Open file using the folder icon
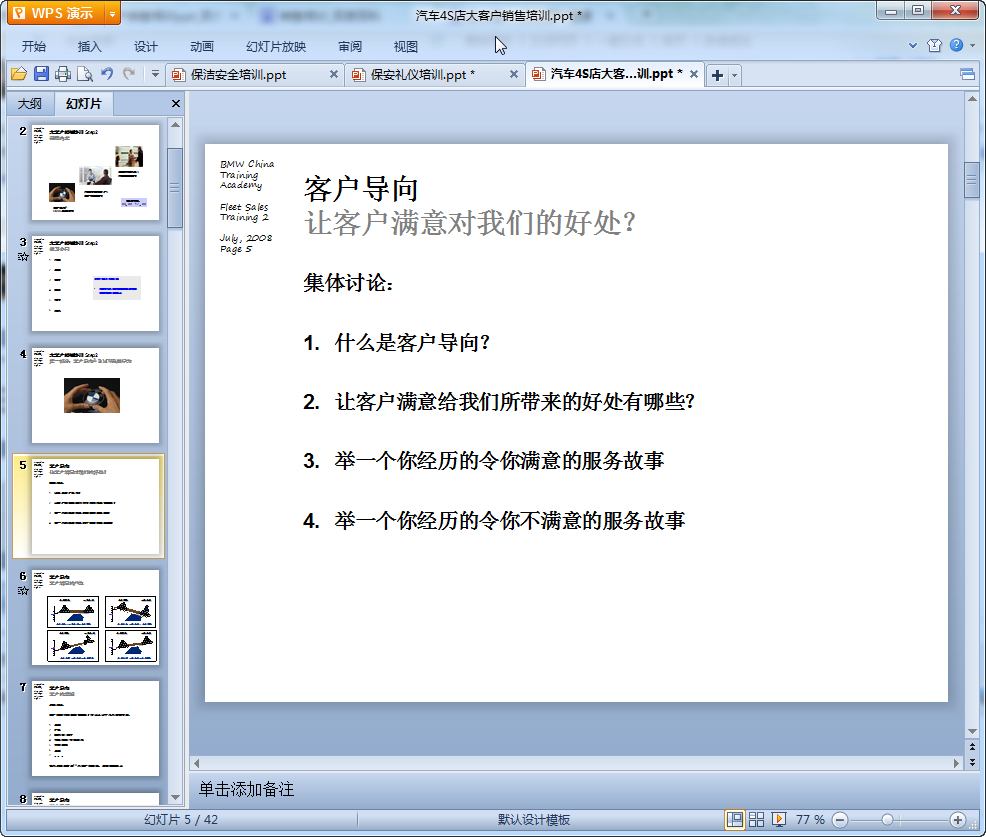Image resolution: width=986 pixels, height=837 pixels. click(x=19, y=74)
